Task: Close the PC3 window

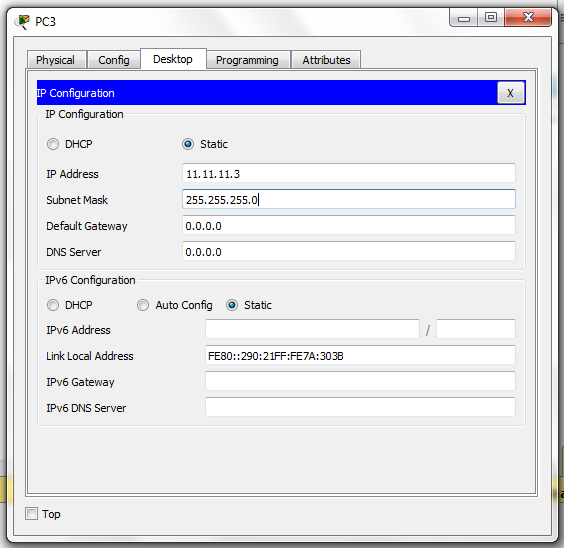Action: point(528,18)
